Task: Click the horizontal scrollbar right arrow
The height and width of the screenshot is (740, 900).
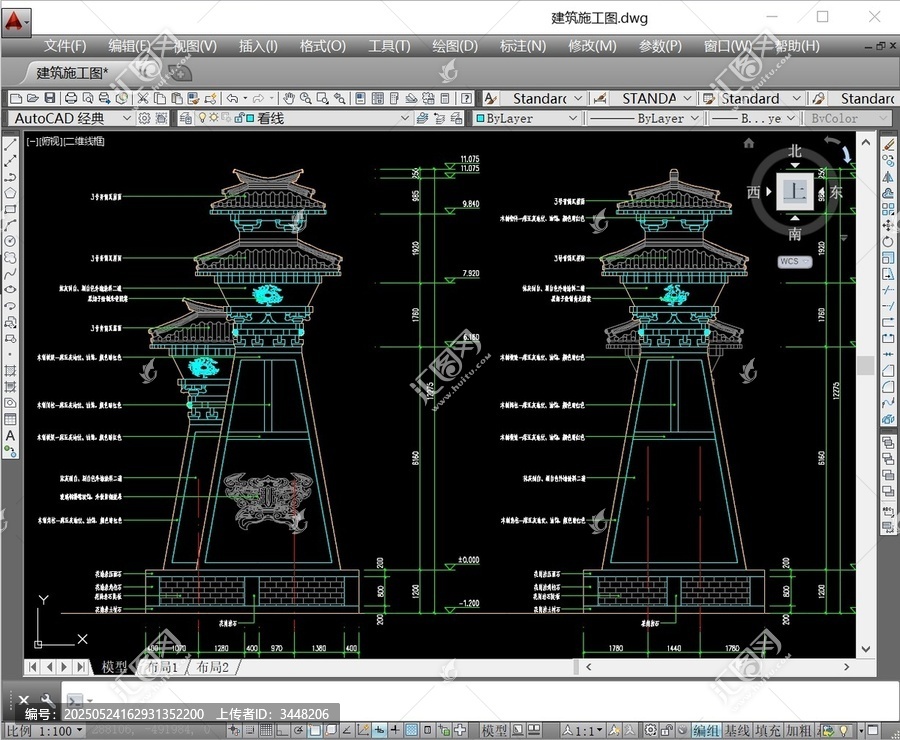Action: (847, 667)
